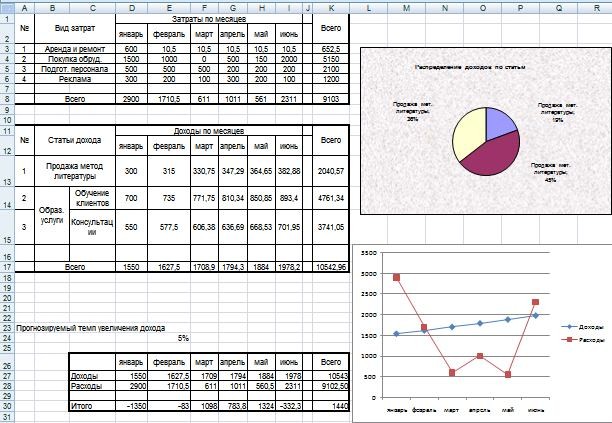The image size is (612, 423).
Task: Click the 'Консультации' cell
Action: coord(92,227)
